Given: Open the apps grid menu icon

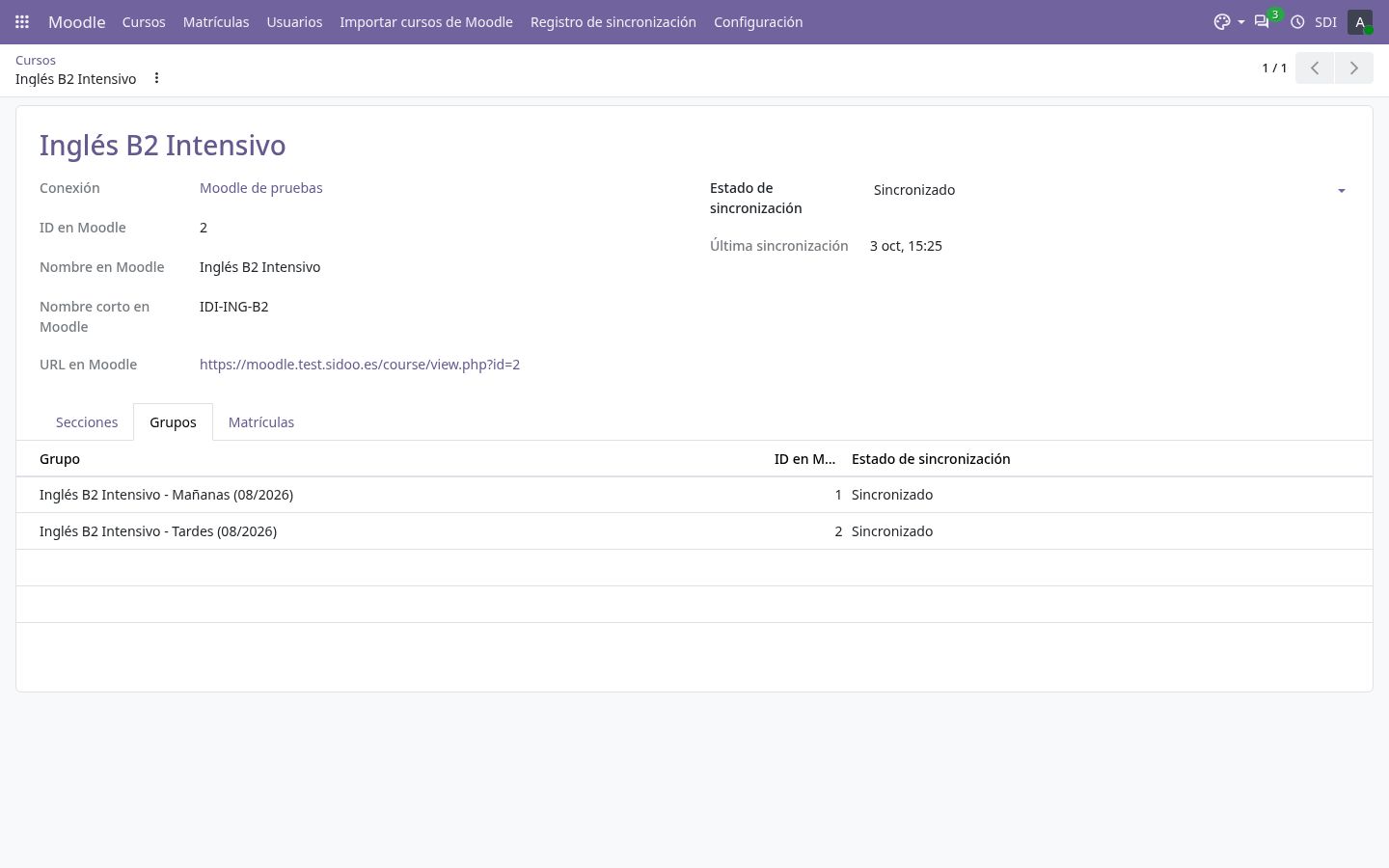Looking at the screenshot, I should [x=22, y=21].
